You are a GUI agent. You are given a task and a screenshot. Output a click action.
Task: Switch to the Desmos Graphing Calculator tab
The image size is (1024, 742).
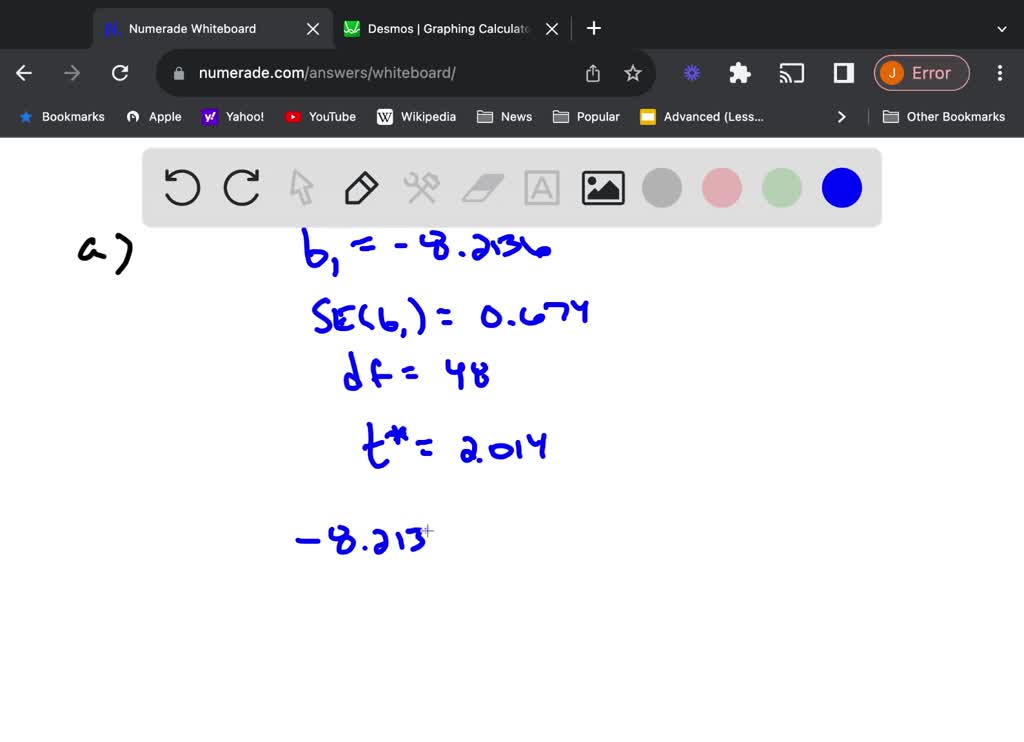(x=440, y=28)
